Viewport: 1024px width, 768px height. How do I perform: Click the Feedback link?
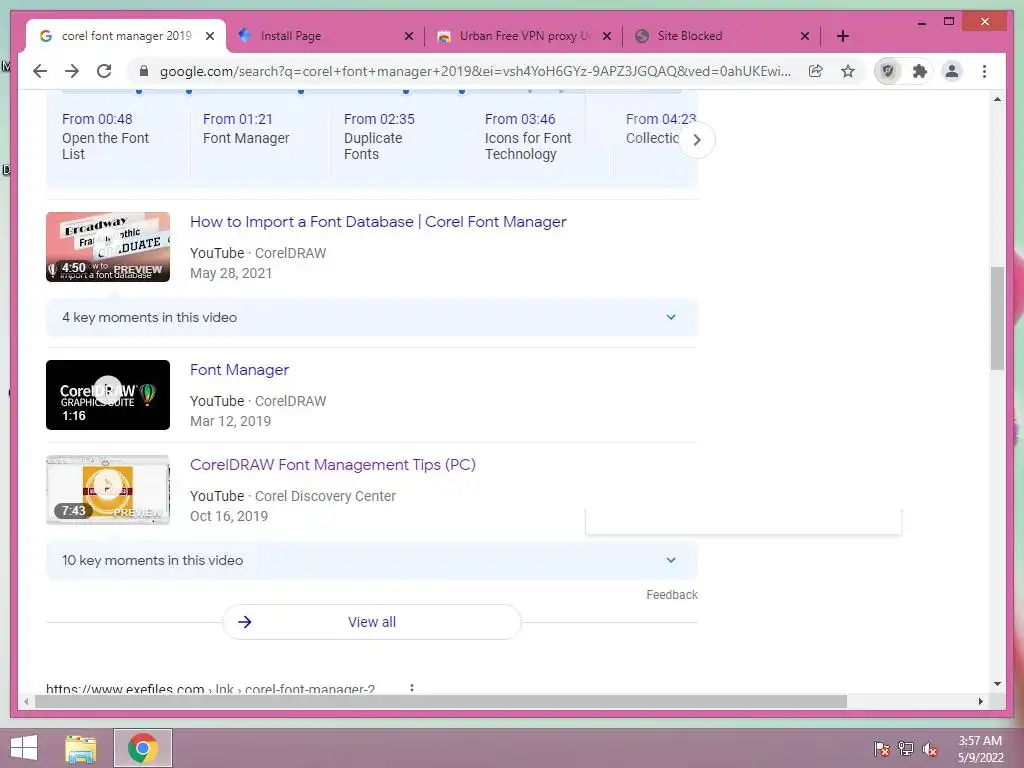(x=672, y=595)
